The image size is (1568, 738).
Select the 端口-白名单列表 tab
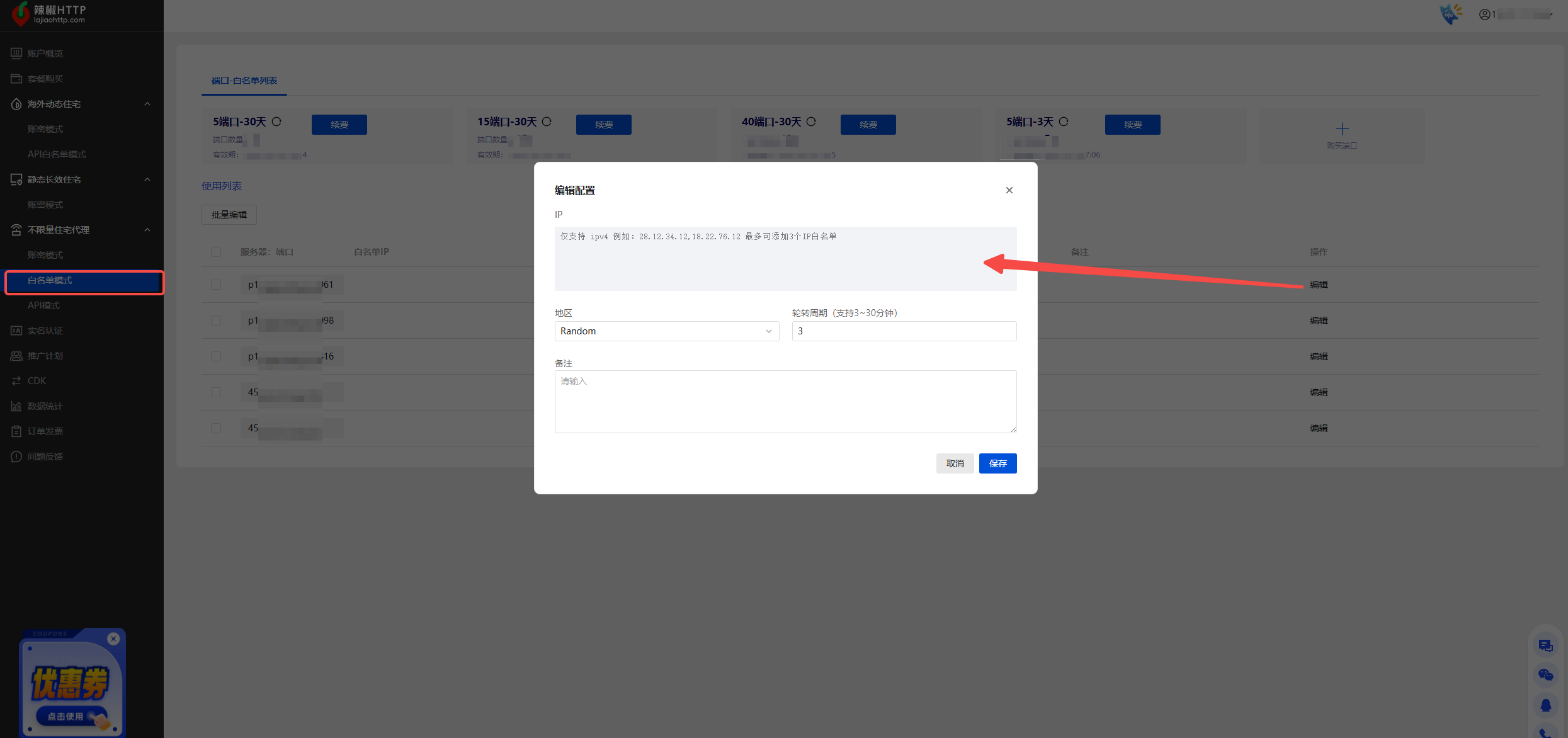tap(244, 81)
